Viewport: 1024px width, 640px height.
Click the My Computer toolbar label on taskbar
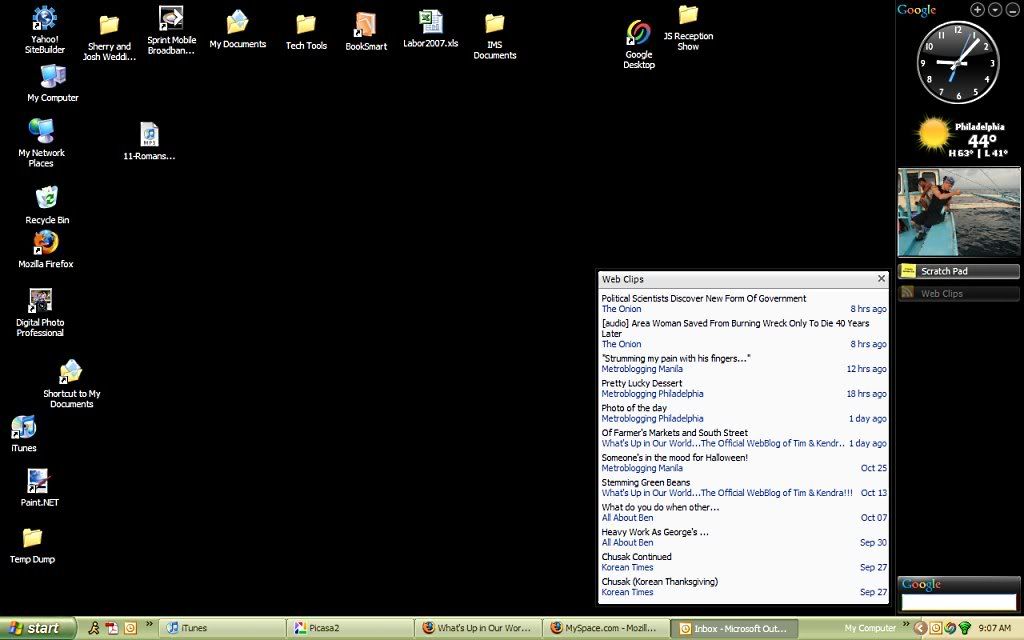click(x=870, y=628)
